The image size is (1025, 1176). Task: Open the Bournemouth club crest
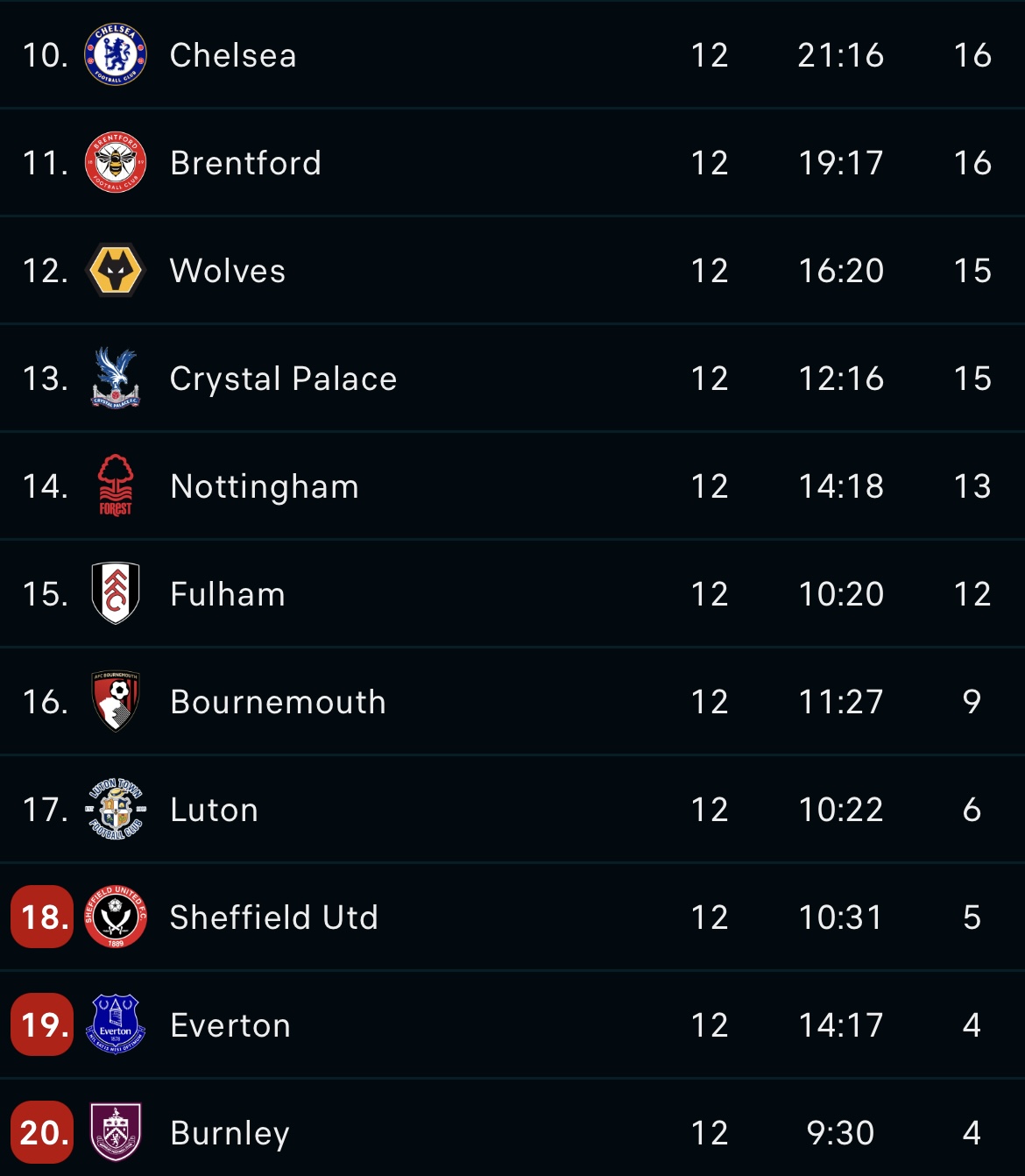click(116, 702)
